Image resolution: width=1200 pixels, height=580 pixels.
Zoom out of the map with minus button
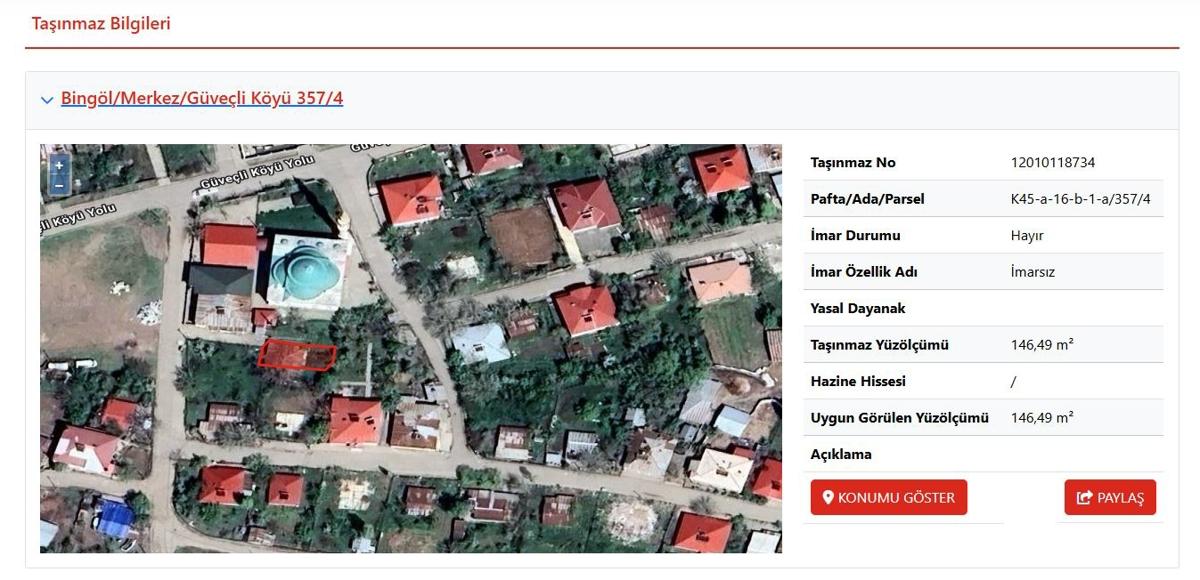click(x=59, y=185)
